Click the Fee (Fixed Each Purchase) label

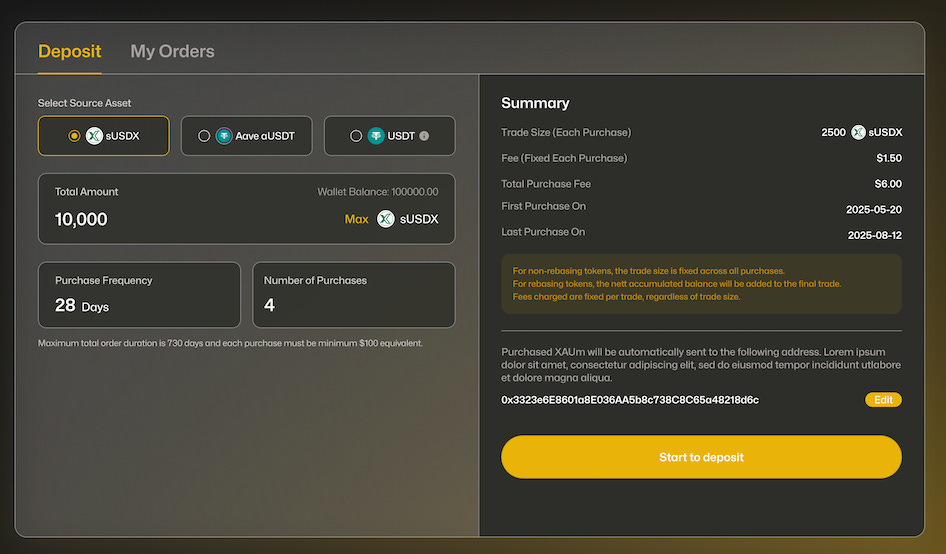click(564, 158)
